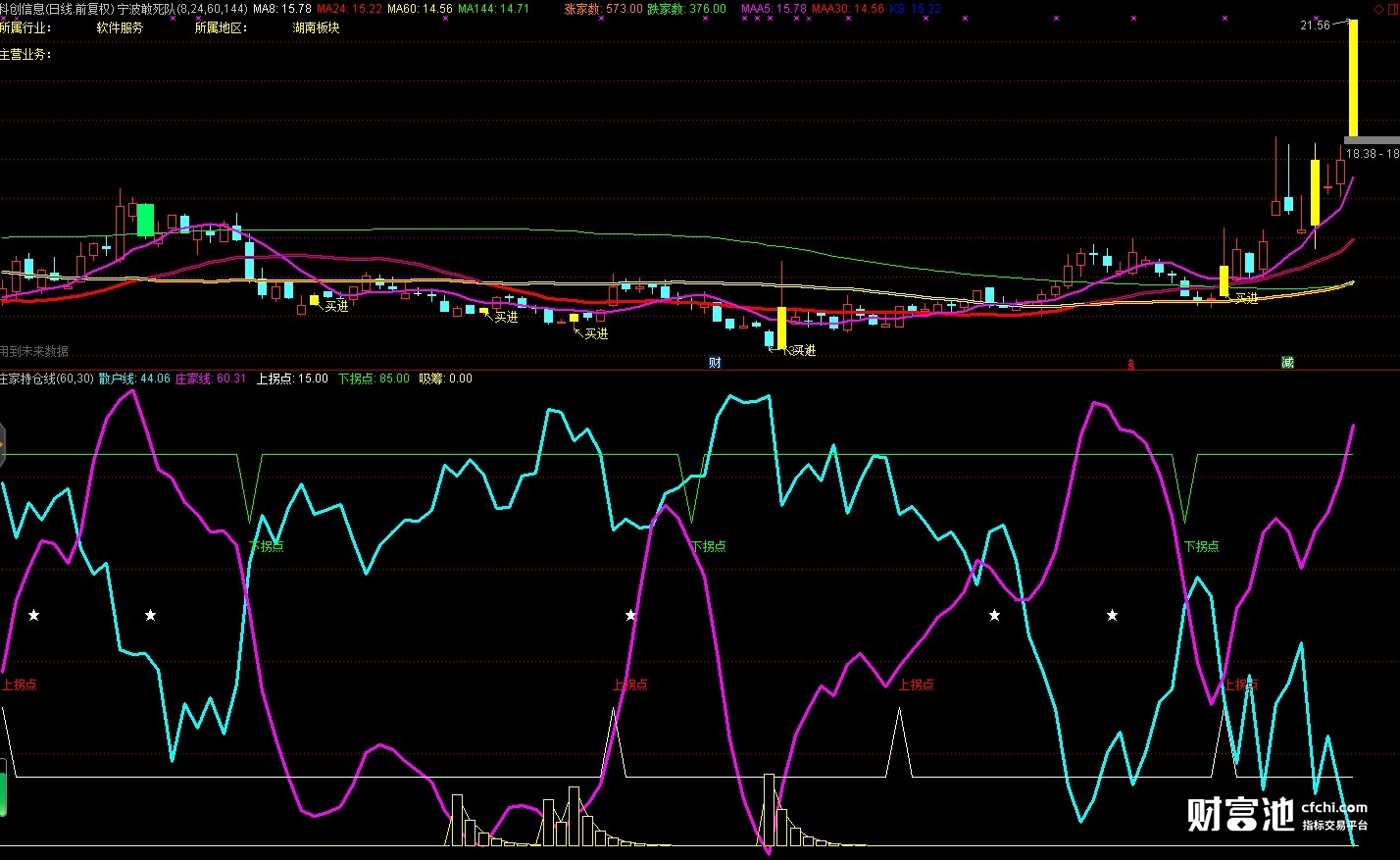The height and width of the screenshot is (860, 1400).
Task: Click the leftmost red 上拐点 chart label
Action: (x=19, y=684)
